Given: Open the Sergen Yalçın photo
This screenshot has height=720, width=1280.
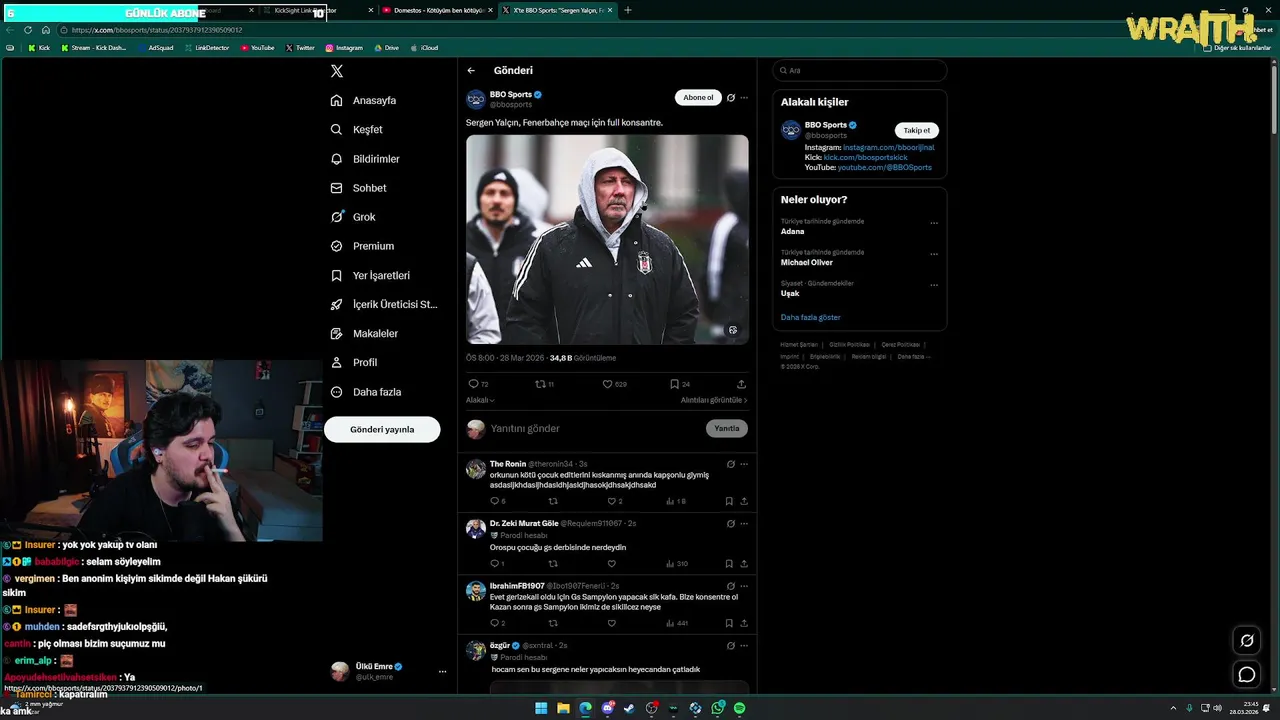Looking at the screenshot, I should (x=607, y=239).
